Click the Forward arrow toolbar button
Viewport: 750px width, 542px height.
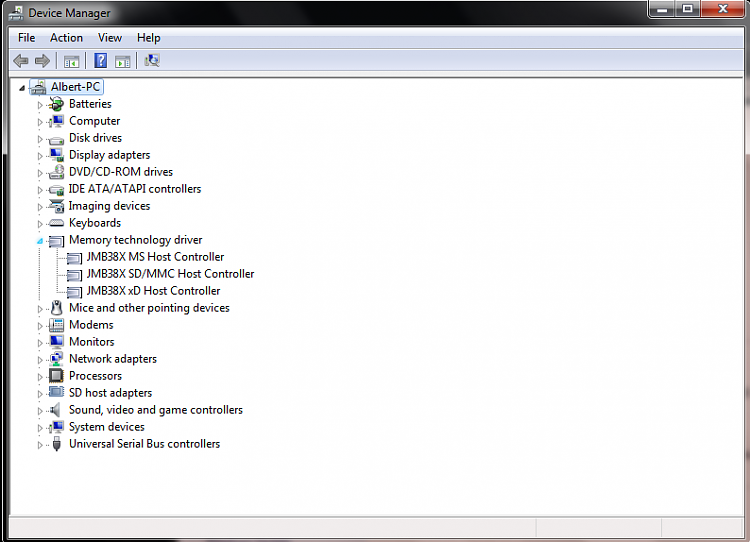pos(43,61)
